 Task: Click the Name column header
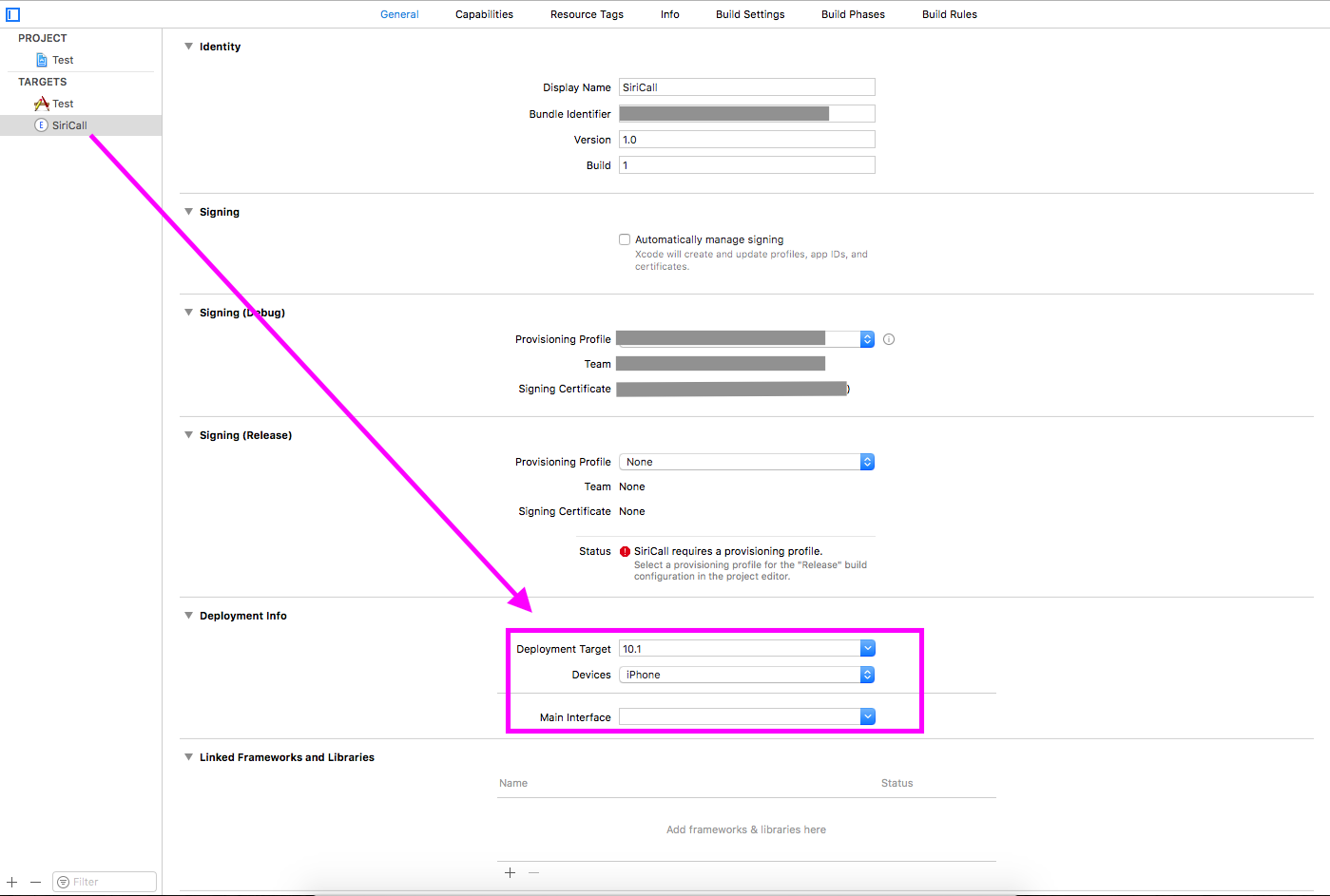513,783
